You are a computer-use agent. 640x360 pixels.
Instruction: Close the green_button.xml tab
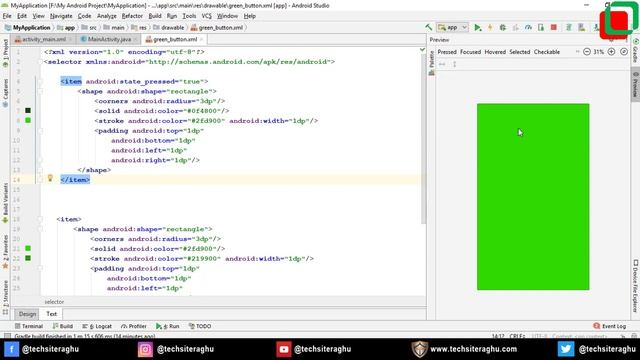[x=201, y=39]
